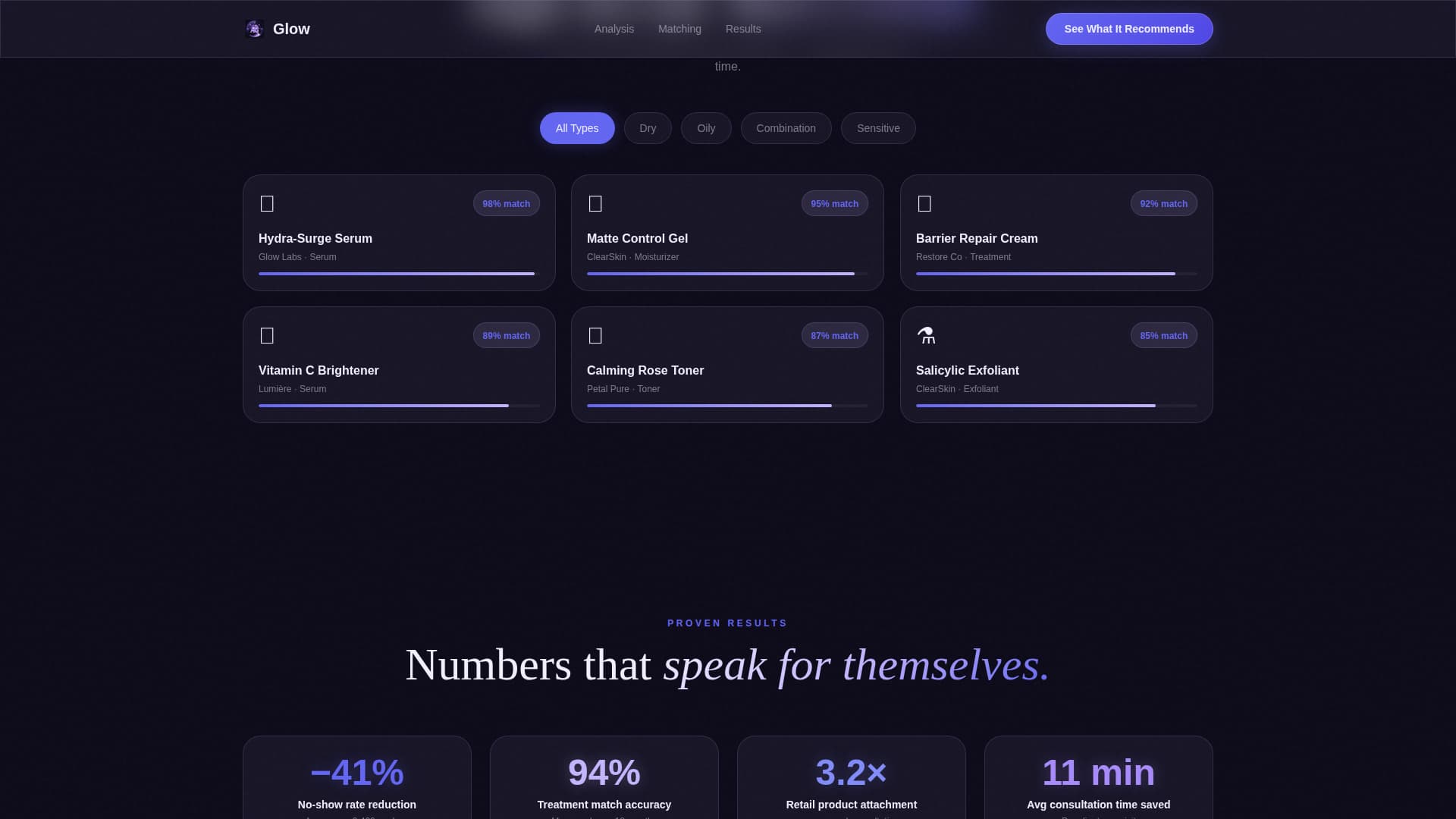The image size is (1456, 819).
Task: Click the 94% match accuracy stat
Action: coord(604,773)
